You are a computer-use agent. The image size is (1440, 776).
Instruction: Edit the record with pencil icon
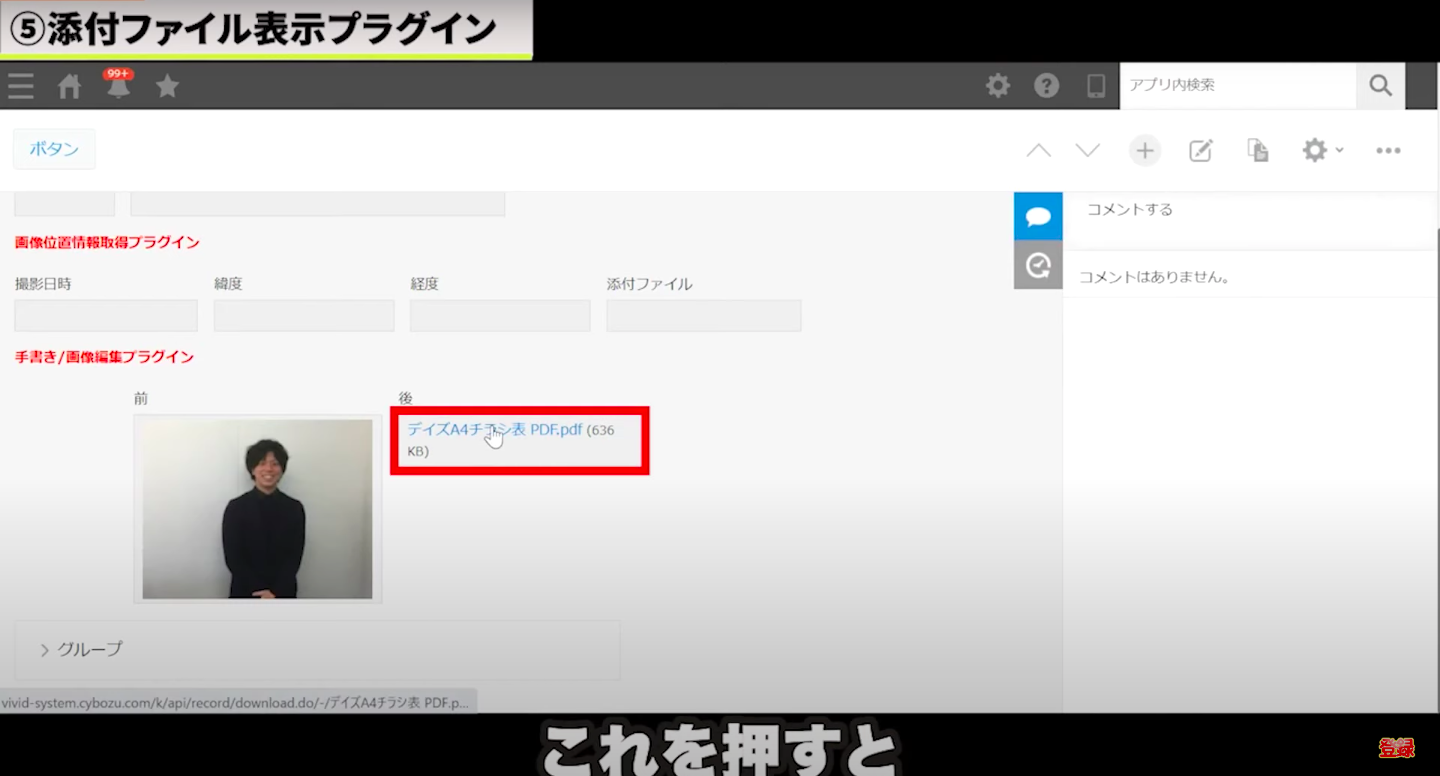[1200, 151]
